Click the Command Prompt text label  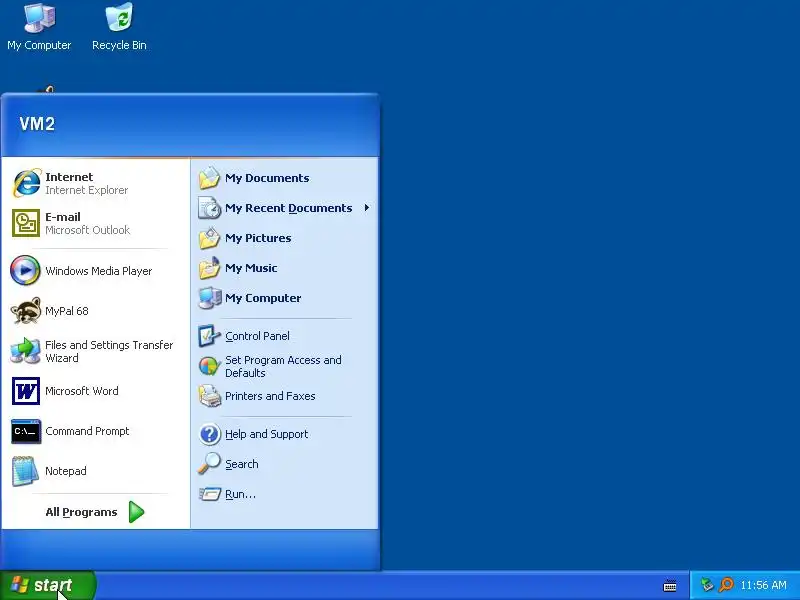click(87, 431)
